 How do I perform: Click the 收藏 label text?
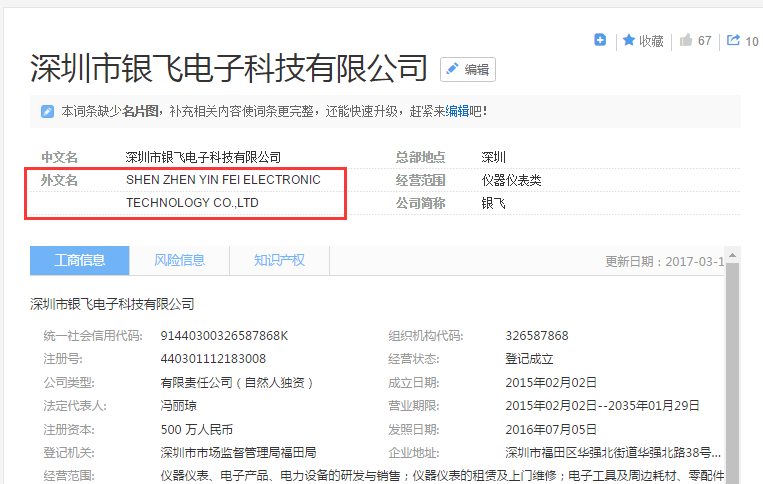click(651, 41)
